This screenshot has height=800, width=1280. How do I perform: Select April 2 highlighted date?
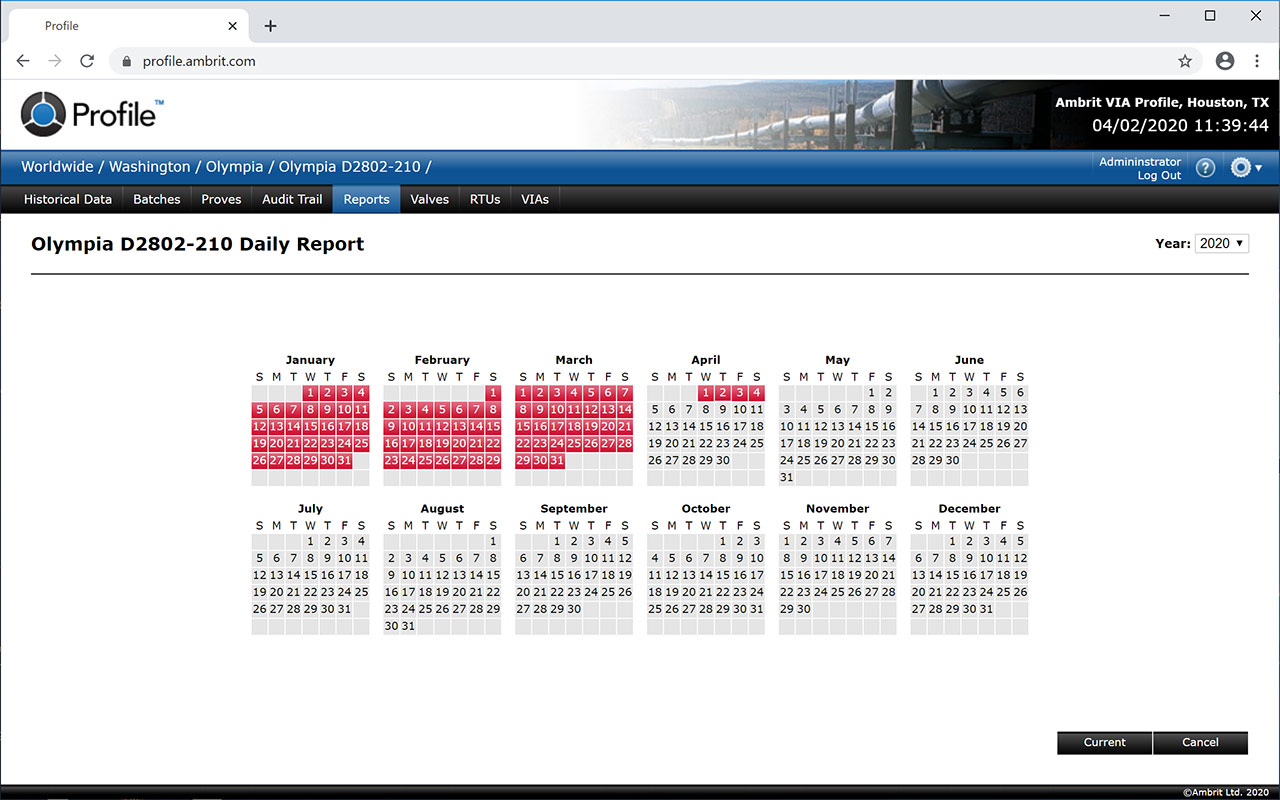(x=723, y=393)
